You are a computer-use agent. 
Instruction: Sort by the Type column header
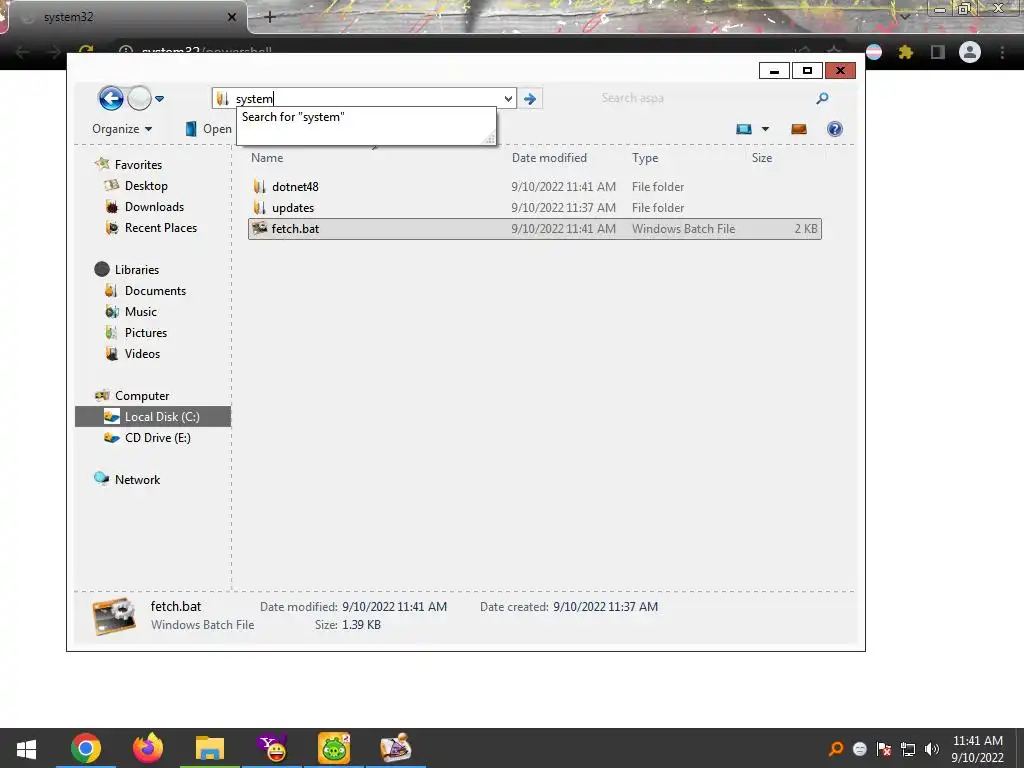click(x=645, y=157)
